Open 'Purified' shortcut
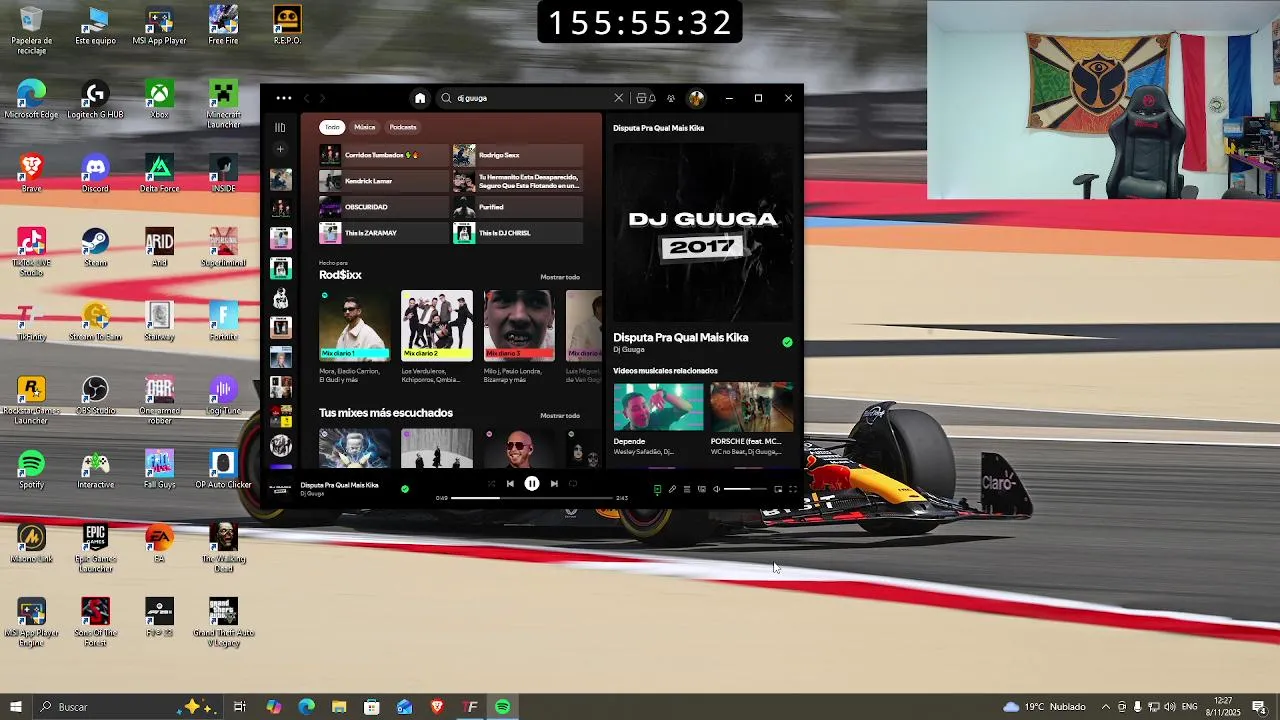1280x720 pixels. tap(517, 207)
